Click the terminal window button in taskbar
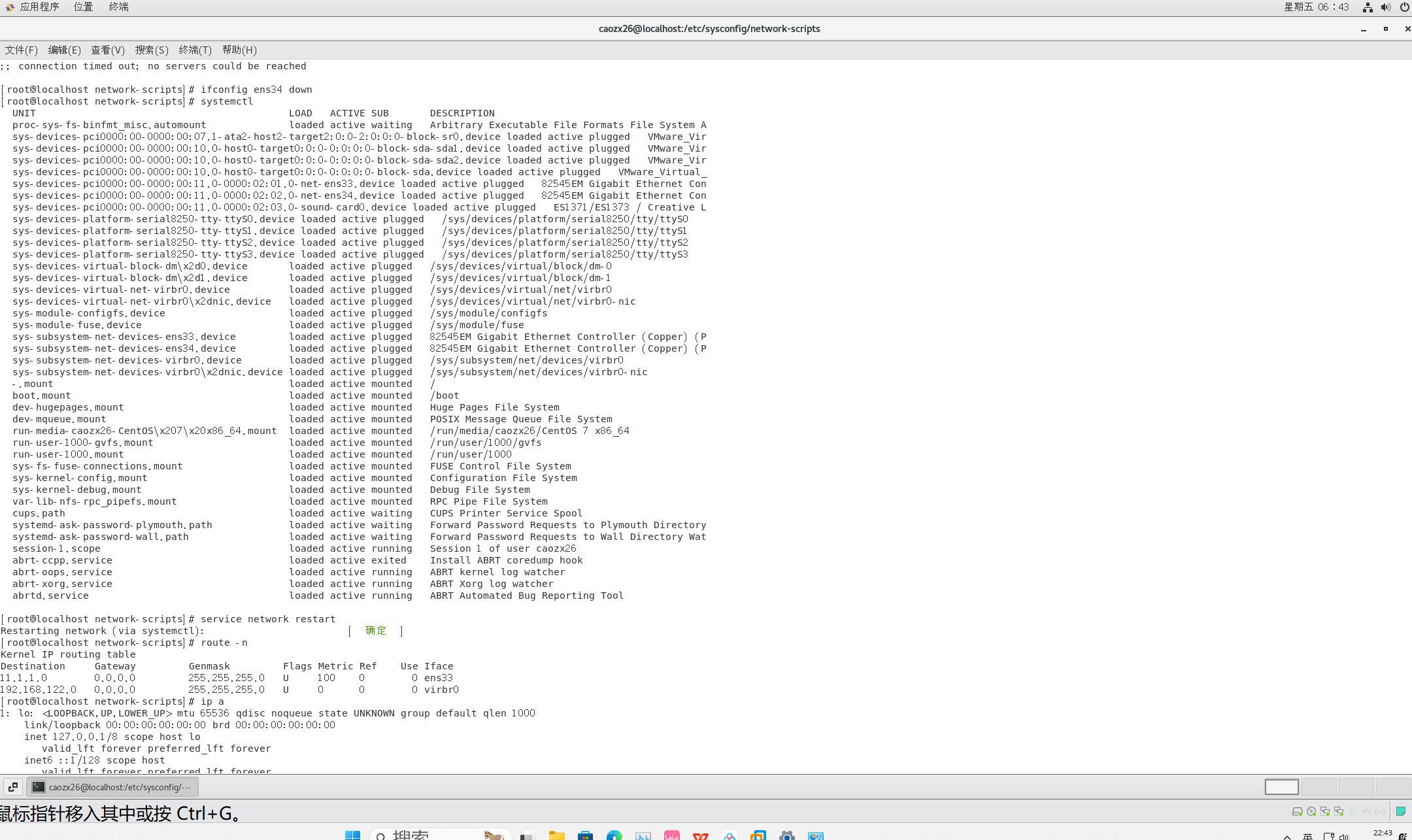Screen dimensions: 1412x840 (112, 787)
